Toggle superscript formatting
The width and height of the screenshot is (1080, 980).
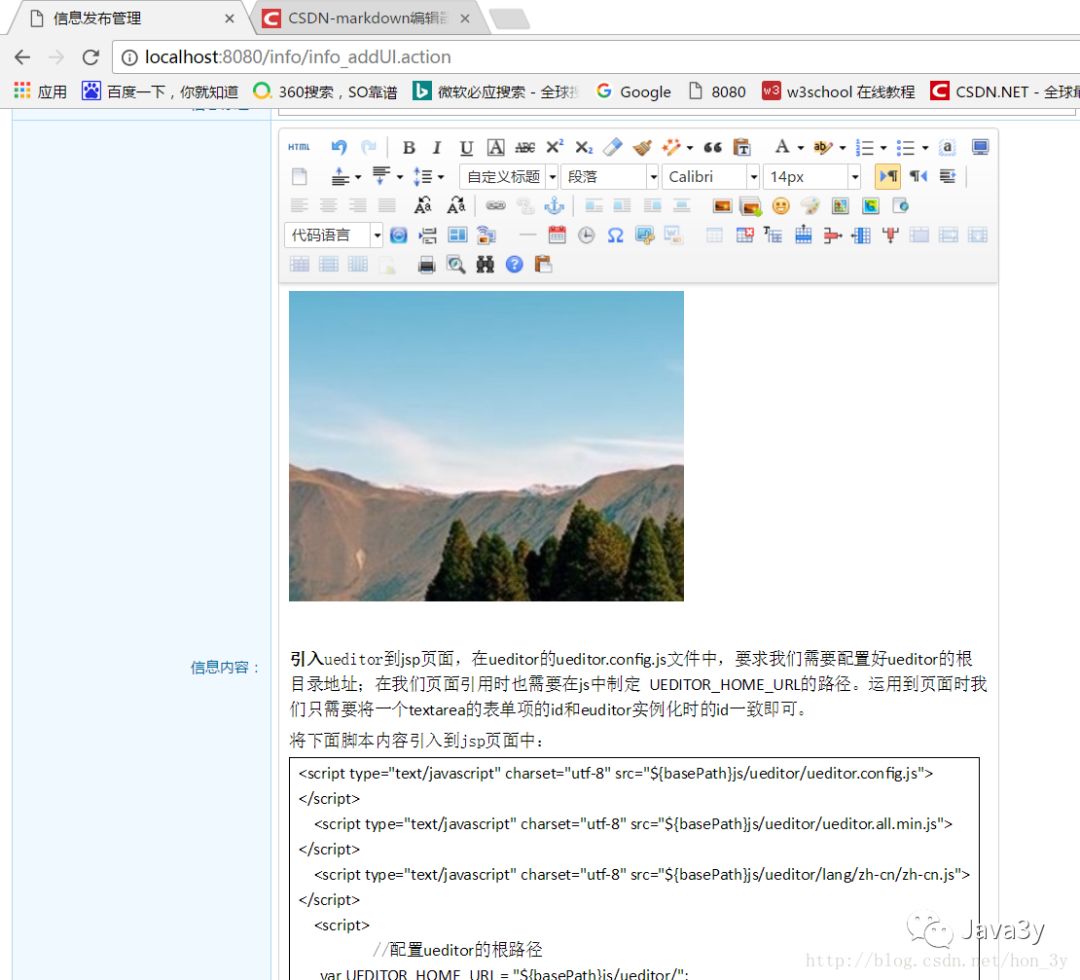click(x=554, y=147)
